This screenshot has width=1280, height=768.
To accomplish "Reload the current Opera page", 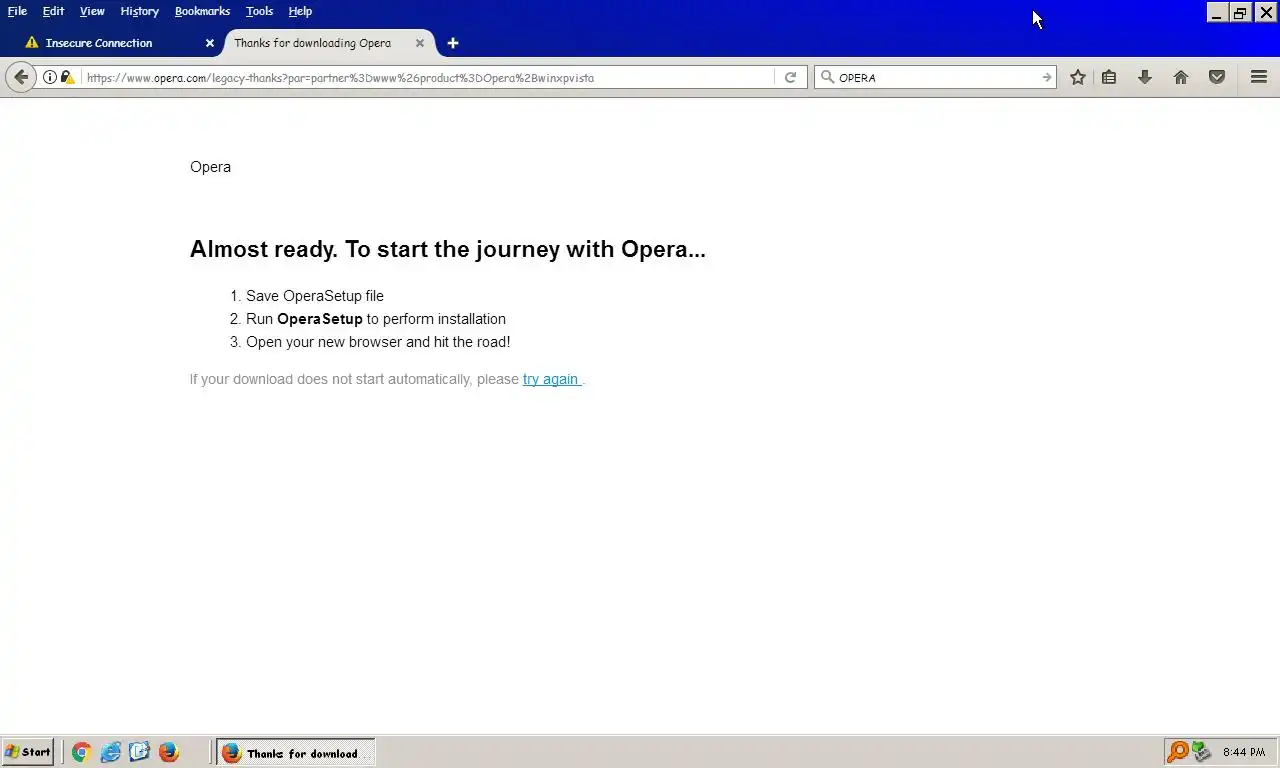I will [790, 77].
